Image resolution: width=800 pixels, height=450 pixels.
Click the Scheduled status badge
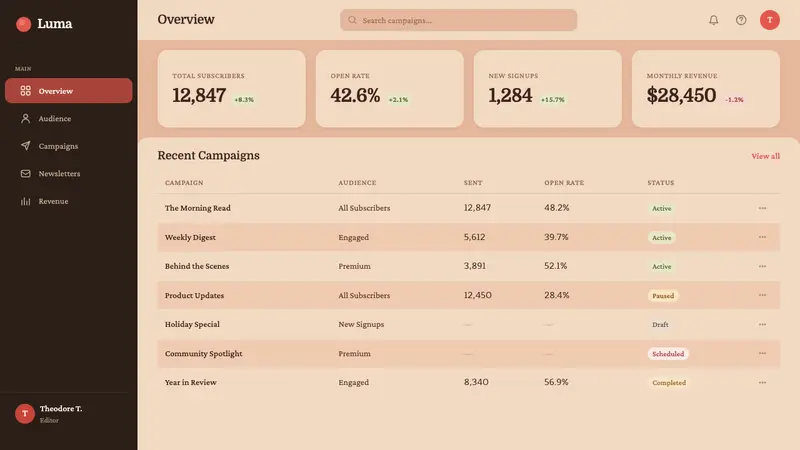coord(668,354)
